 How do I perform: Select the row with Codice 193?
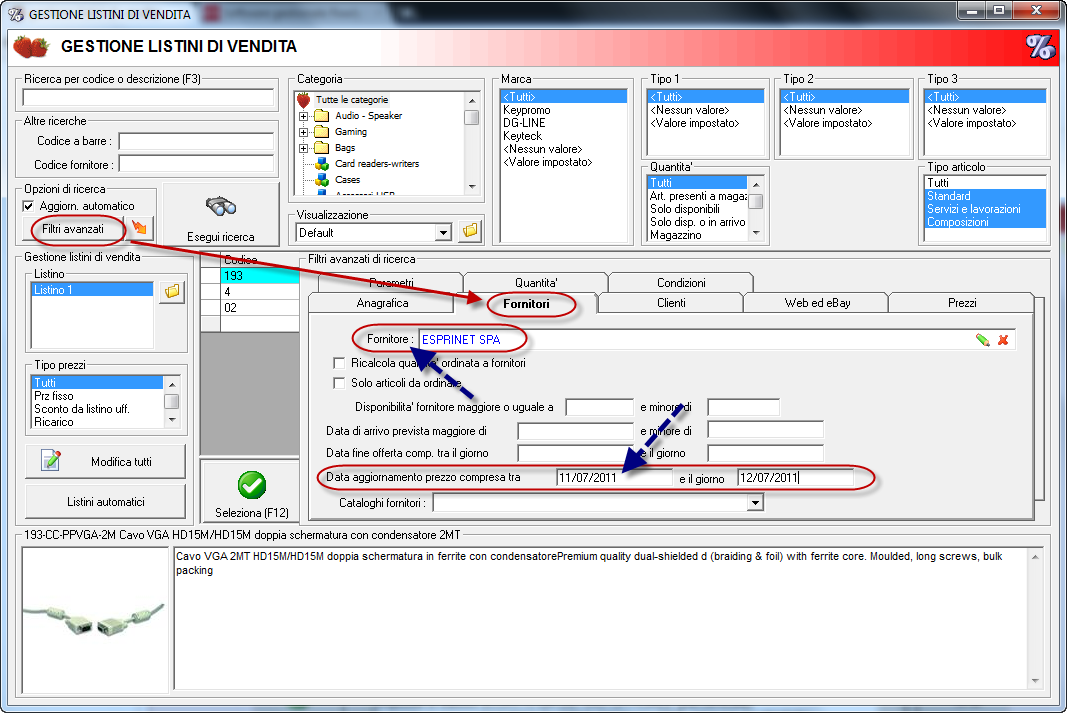click(x=260, y=276)
